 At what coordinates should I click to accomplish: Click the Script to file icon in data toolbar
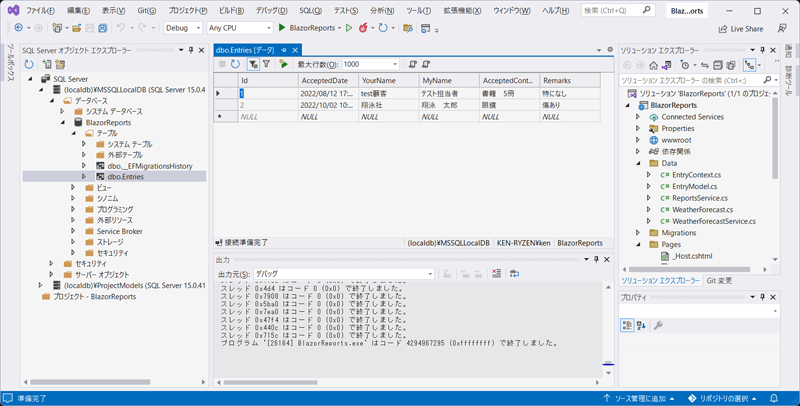tap(426, 64)
